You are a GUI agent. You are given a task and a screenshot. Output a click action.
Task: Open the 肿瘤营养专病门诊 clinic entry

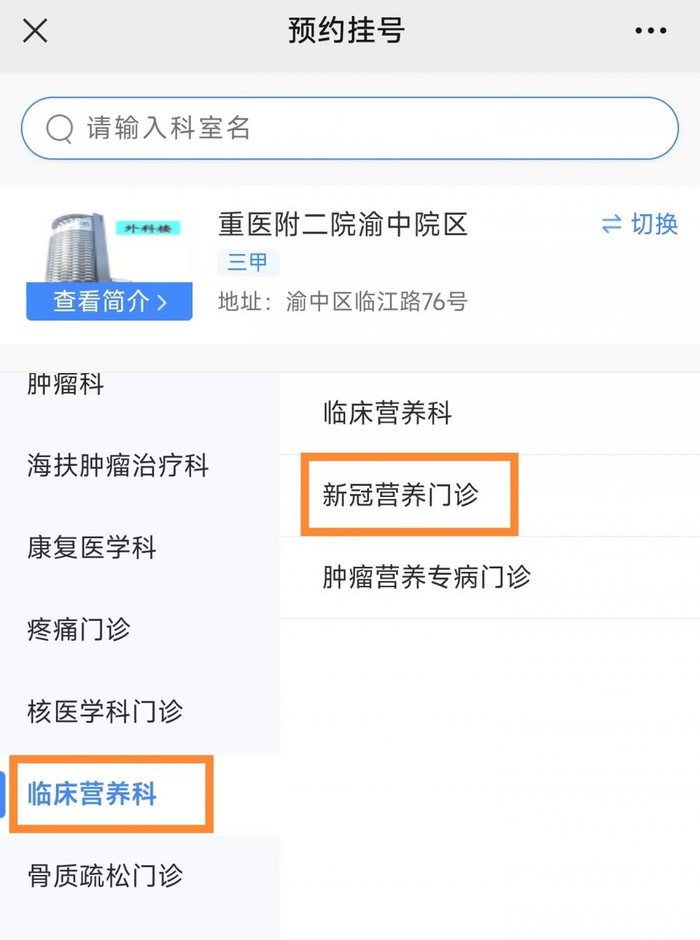point(430,576)
